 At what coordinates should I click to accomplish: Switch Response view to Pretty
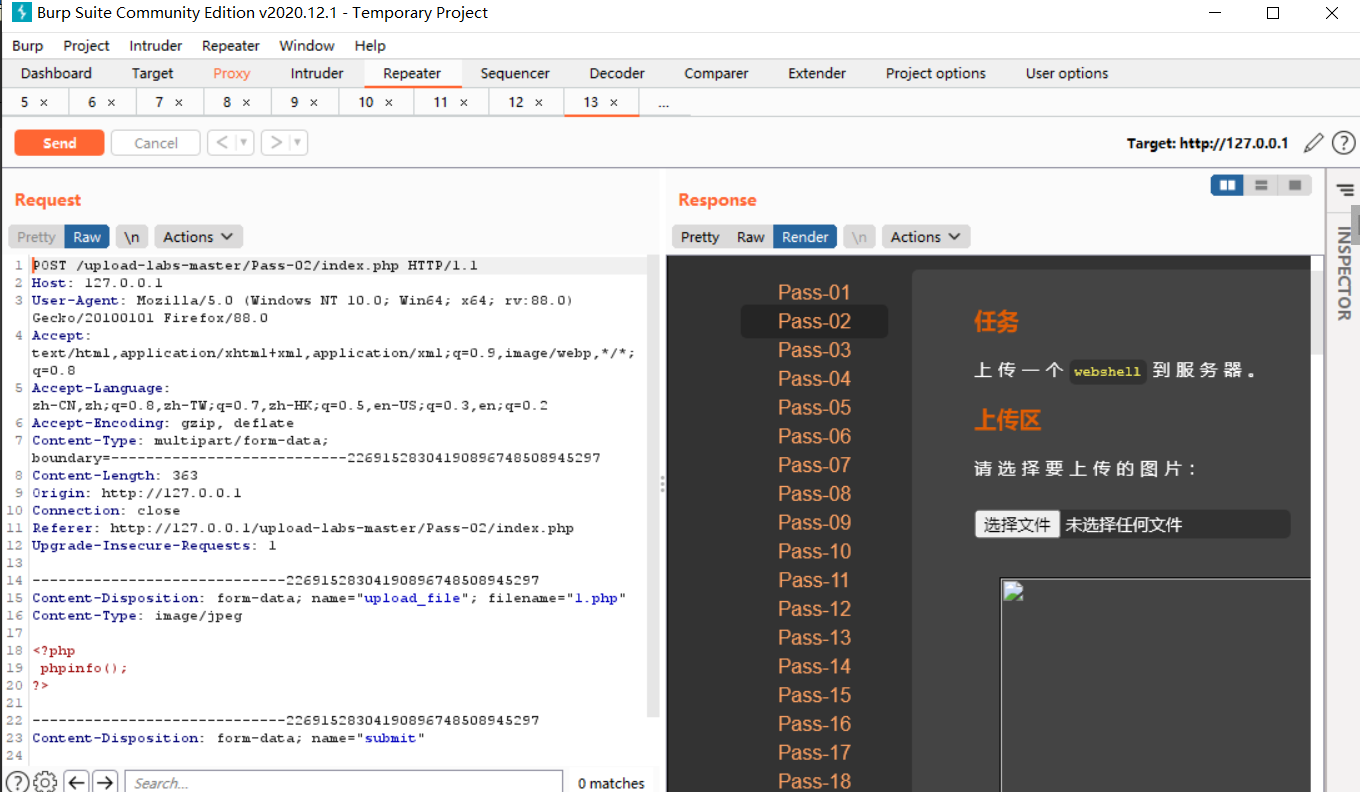(x=700, y=237)
